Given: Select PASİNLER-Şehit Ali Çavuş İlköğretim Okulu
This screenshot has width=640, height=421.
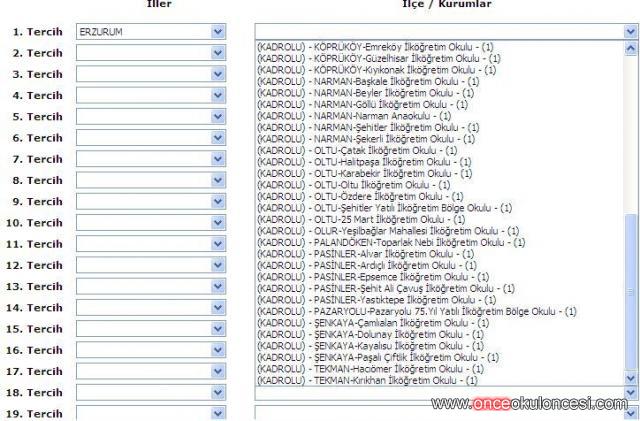Looking at the screenshot, I should (440, 289).
